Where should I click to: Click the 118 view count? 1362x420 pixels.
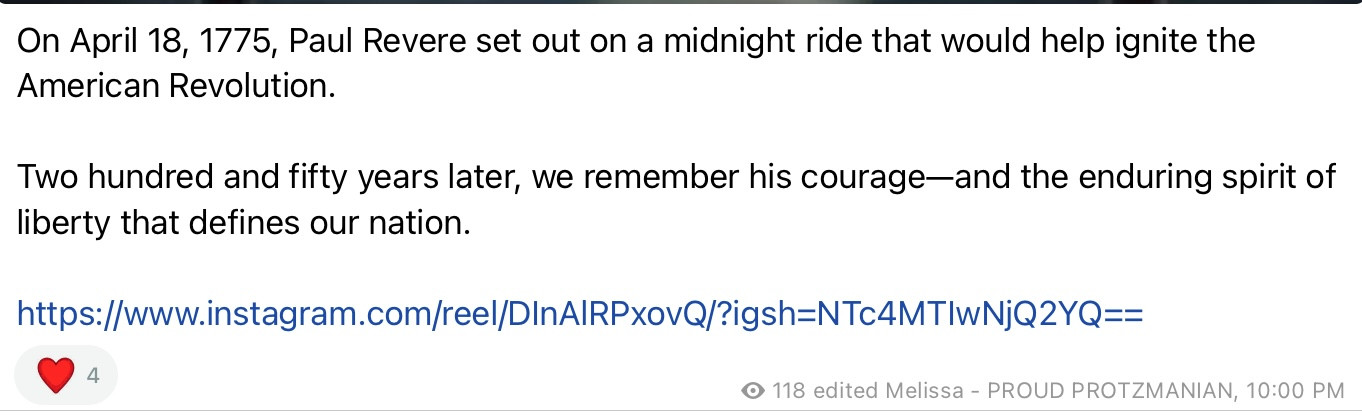790,390
